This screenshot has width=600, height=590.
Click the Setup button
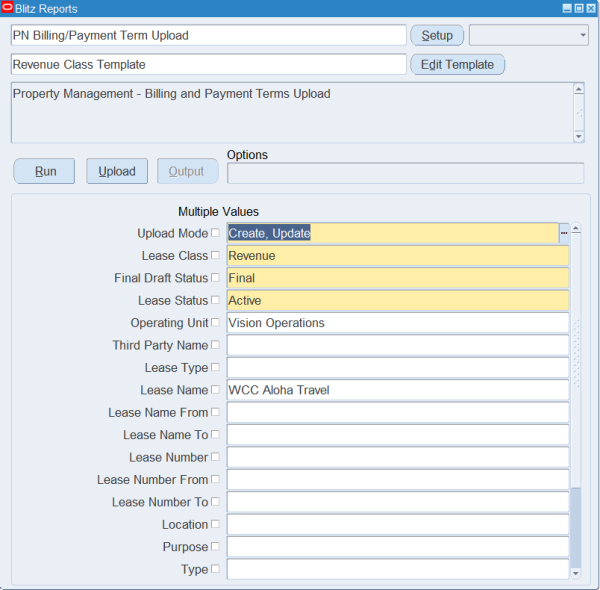click(437, 35)
